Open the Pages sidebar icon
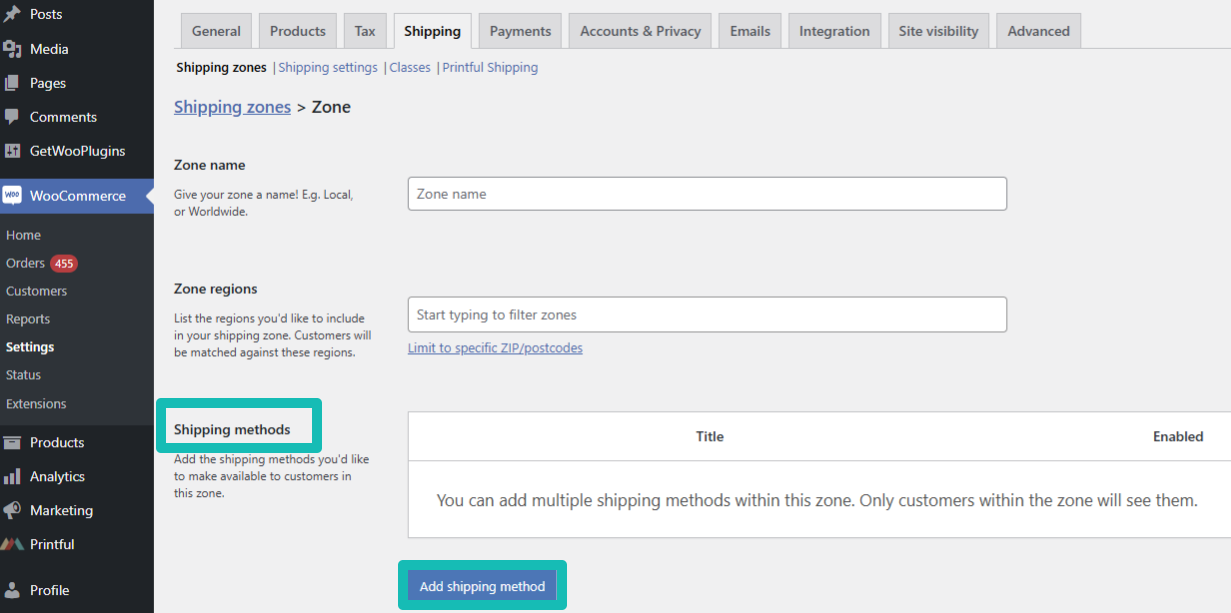The height and width of the screenshot is (613, 1231). (14, 82)
